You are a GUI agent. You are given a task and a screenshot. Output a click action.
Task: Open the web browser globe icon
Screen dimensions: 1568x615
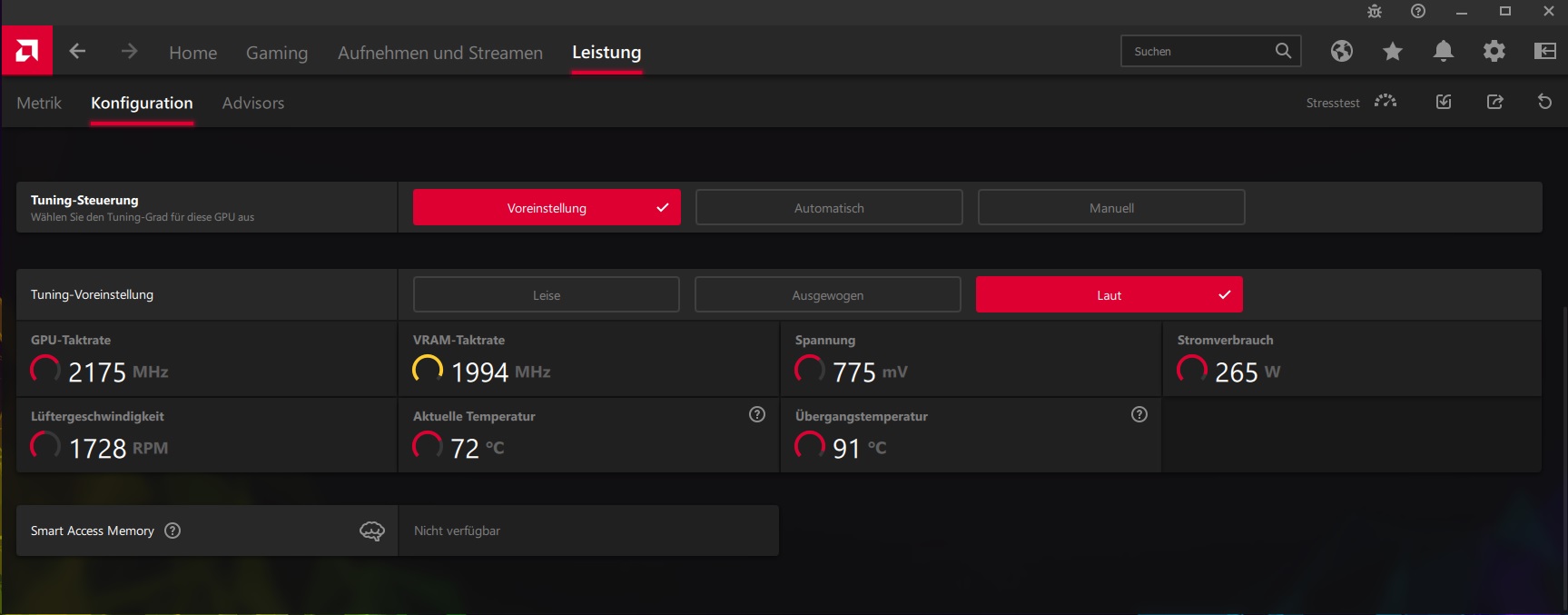[1342, 52]
